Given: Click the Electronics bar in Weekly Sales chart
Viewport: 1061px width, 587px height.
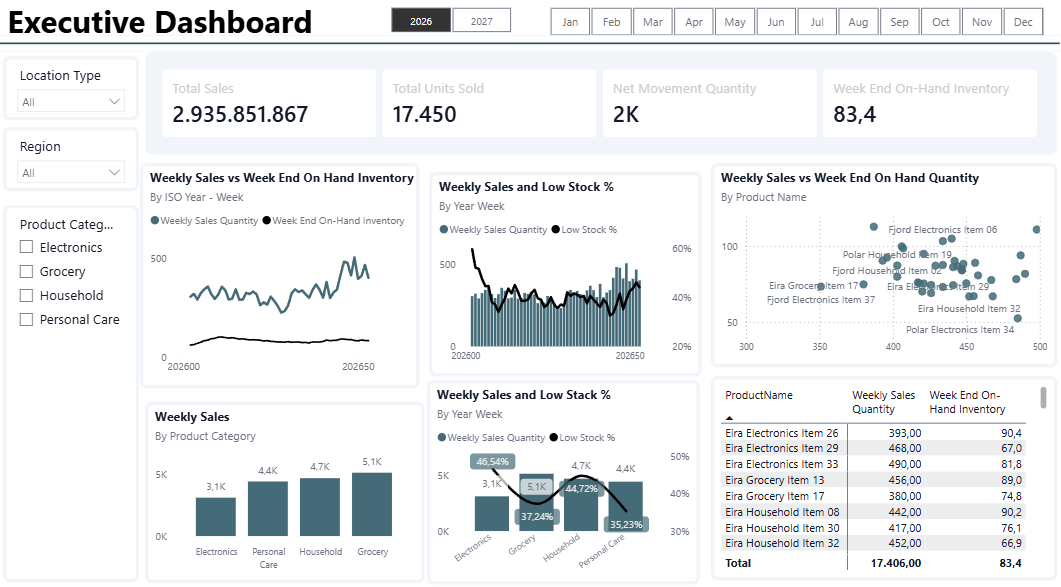Looking at the screenshot, I should pos(216,517).
